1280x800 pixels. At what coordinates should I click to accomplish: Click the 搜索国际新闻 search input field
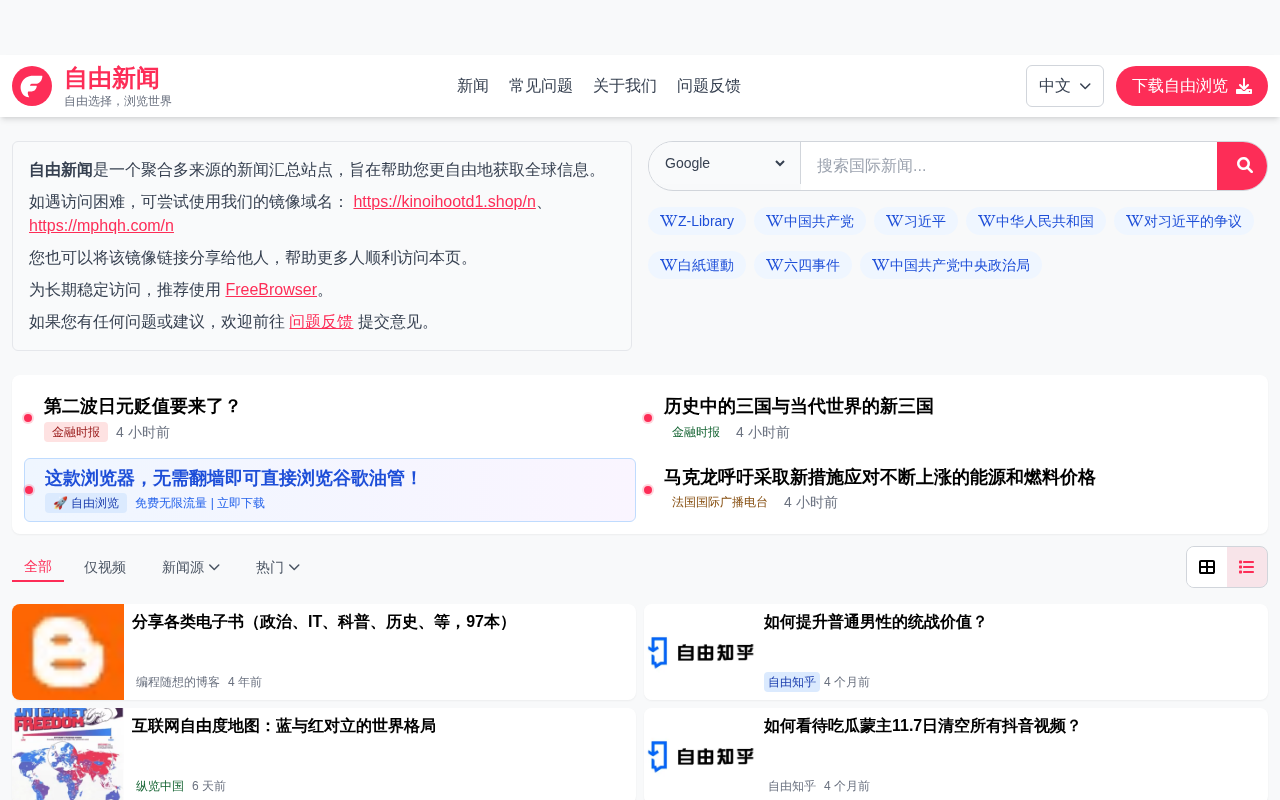tap(1009, 166)
